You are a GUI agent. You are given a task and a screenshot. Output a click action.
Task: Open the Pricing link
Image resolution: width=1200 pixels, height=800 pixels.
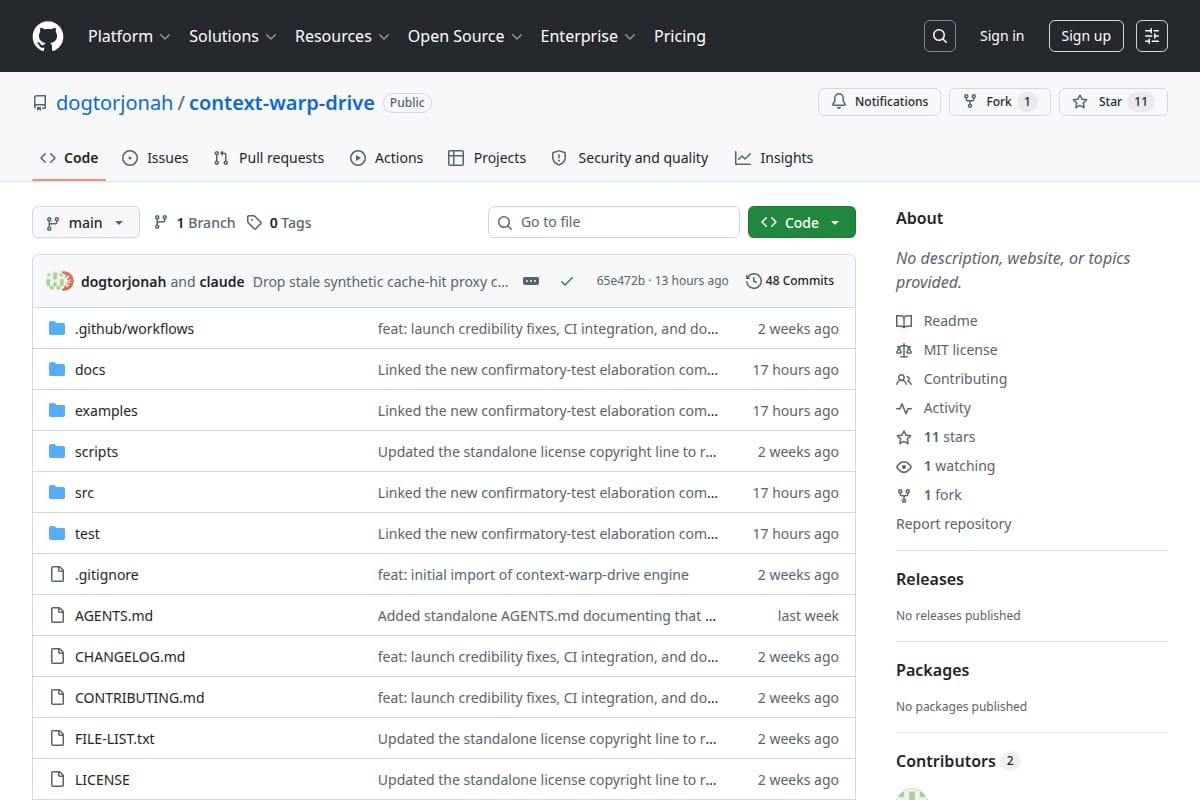[x=680, y=36]
